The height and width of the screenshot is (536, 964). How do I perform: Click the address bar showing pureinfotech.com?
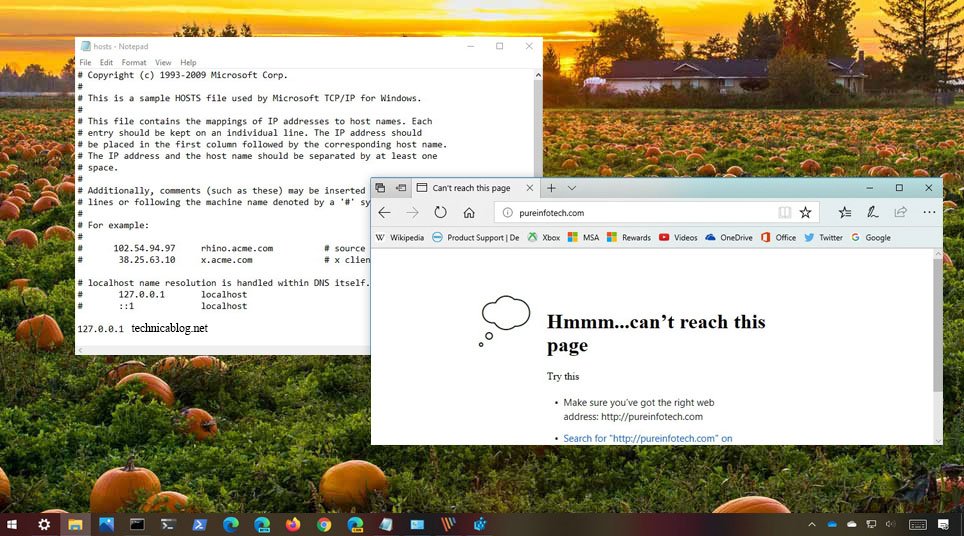[x=640, y=212]
